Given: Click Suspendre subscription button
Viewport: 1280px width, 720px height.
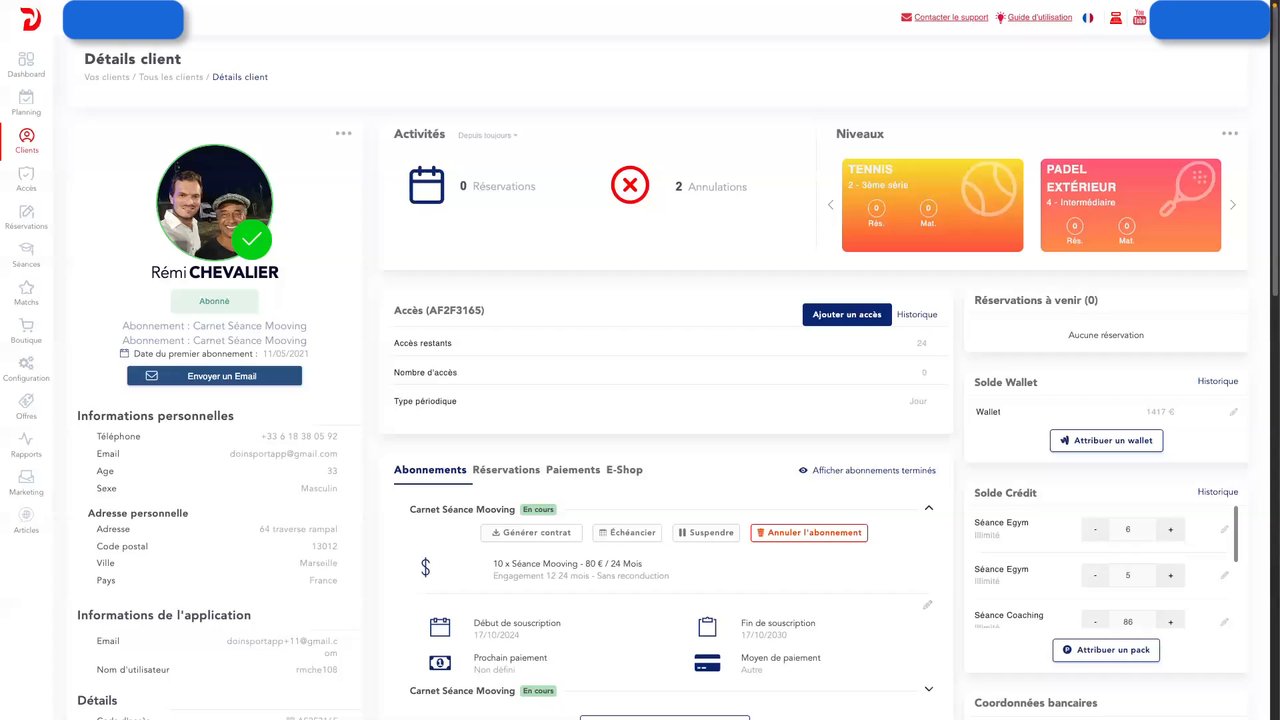Looking at the screenshot, I should click(x=706, y=533).
